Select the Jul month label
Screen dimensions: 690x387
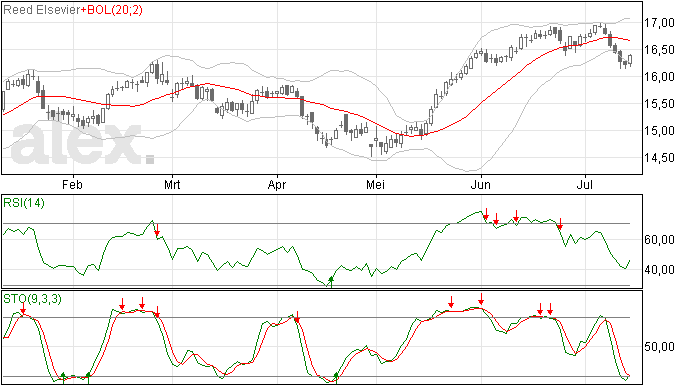tap(585, 184)
